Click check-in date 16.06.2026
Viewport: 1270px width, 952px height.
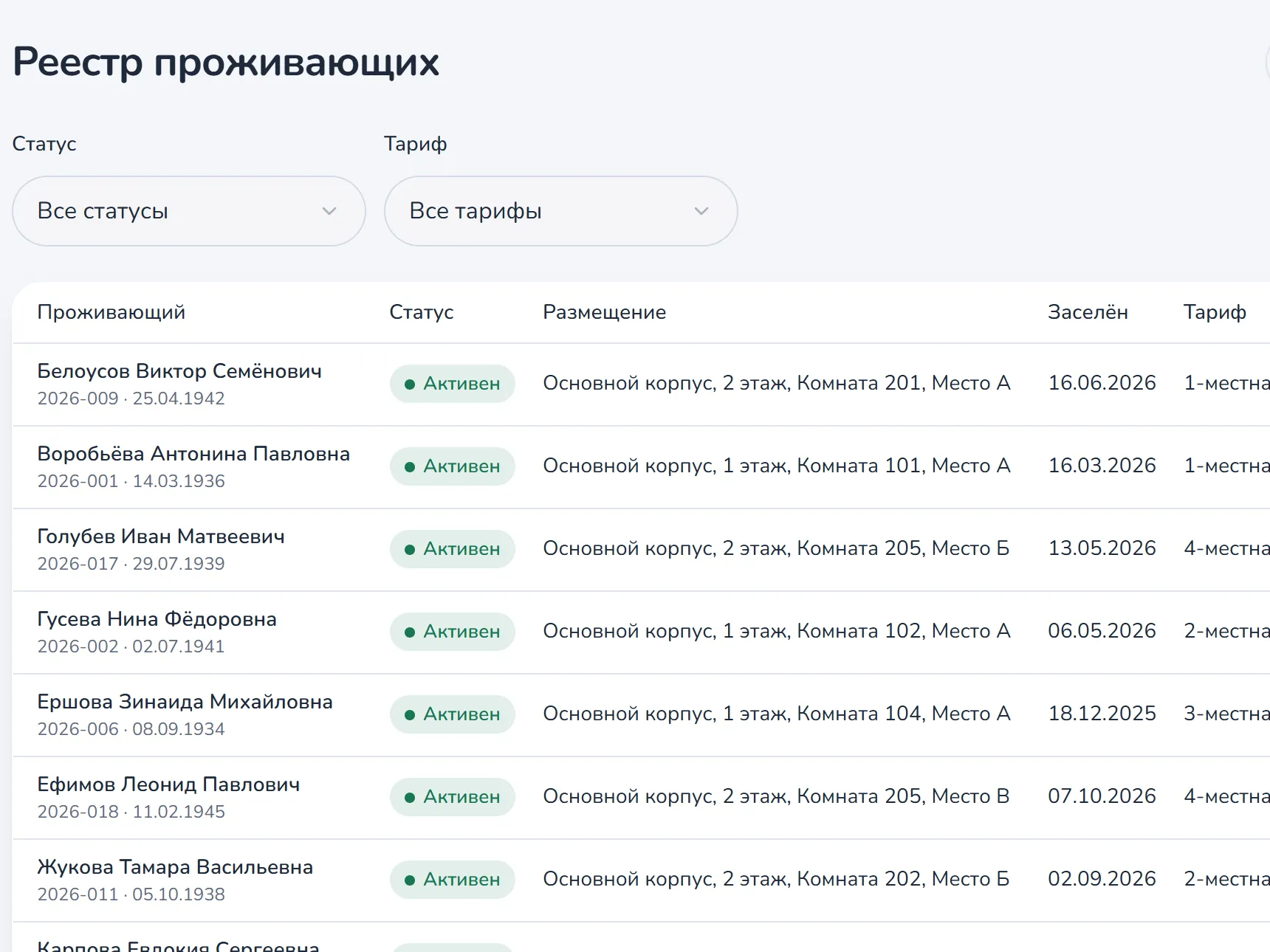coord(1102,383)
